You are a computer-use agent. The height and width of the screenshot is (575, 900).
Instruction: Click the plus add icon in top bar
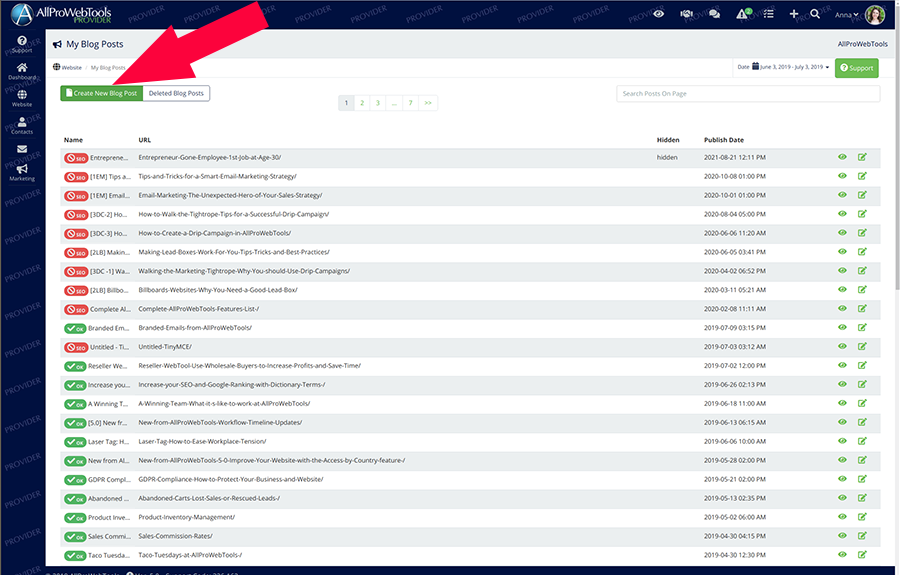click(x=794, y=14)
